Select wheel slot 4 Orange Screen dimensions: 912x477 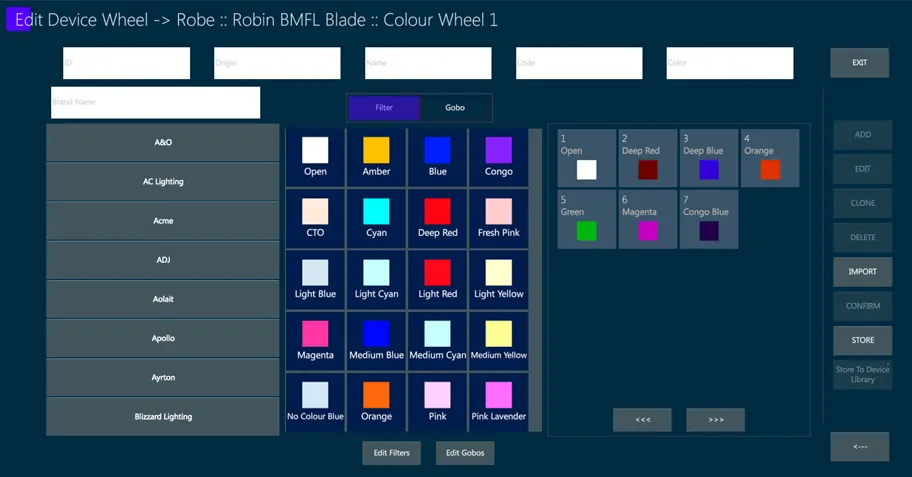coord(770,158)
